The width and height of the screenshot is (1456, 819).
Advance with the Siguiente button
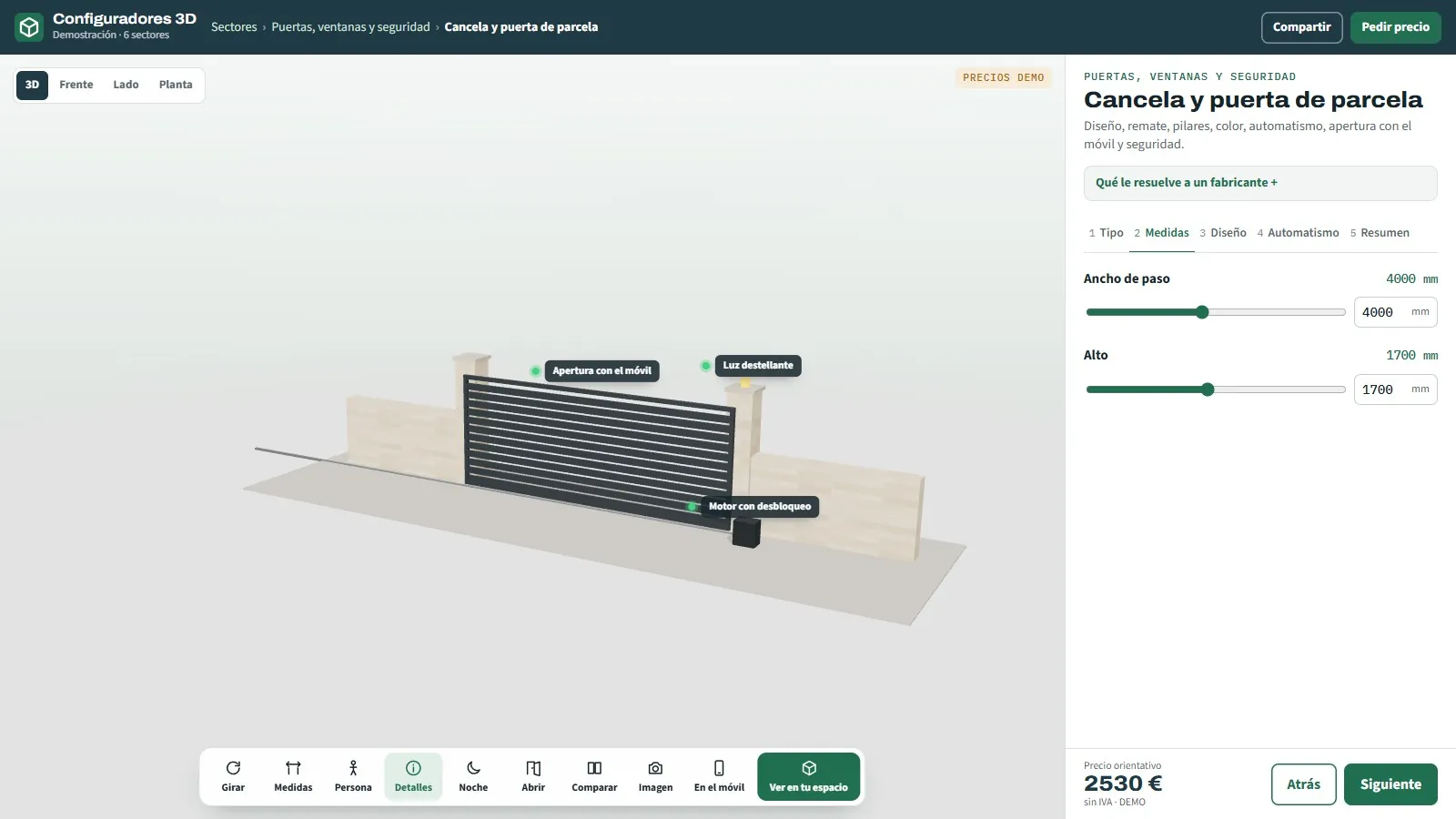pos(1390,784)
